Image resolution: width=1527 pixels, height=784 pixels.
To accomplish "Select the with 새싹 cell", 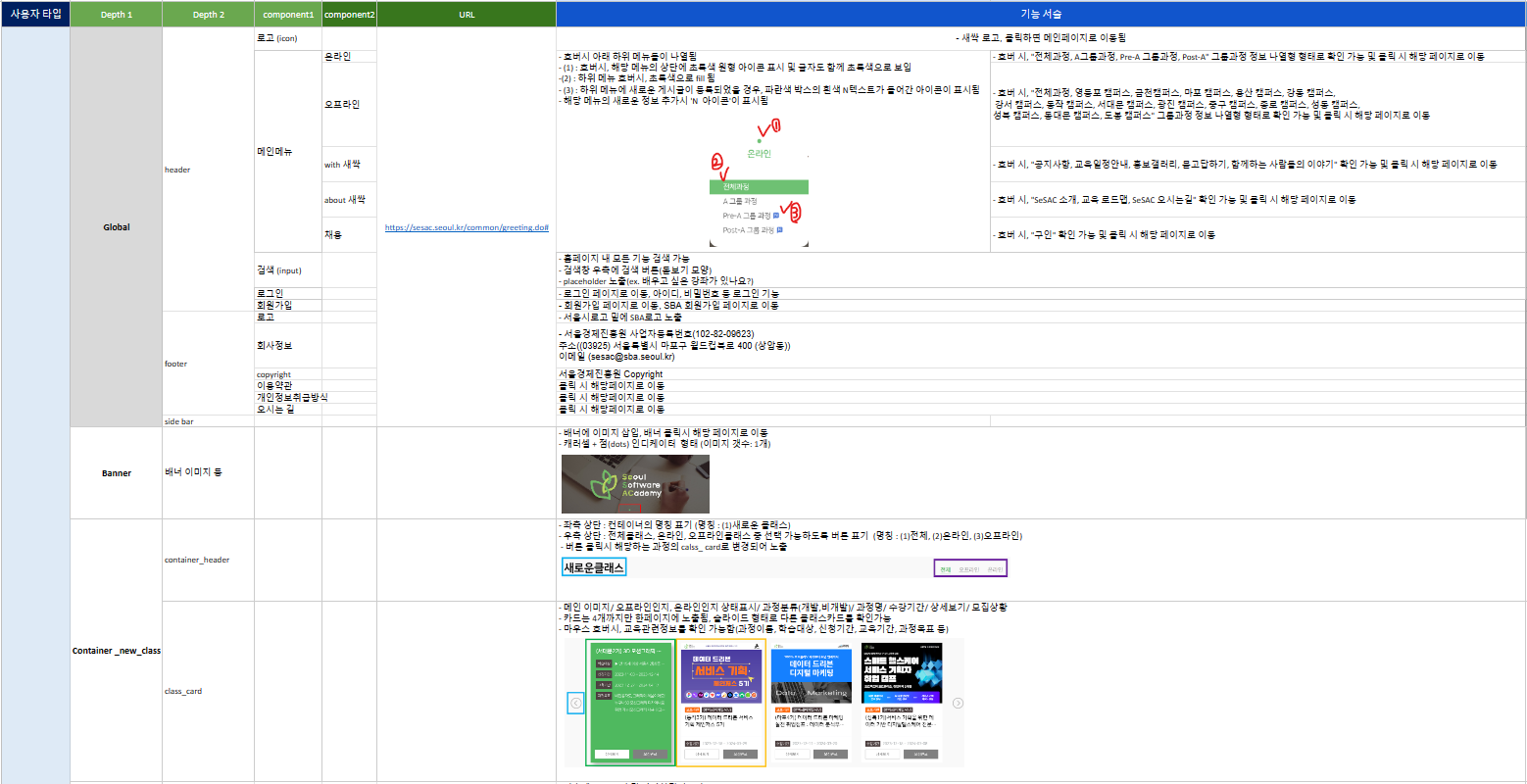I will tap(350, 164).
